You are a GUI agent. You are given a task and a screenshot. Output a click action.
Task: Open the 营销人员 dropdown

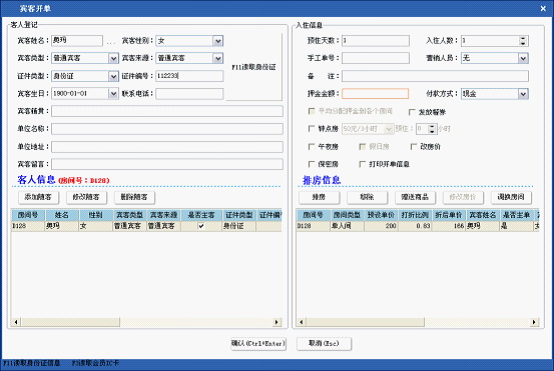tap(523, 58)
